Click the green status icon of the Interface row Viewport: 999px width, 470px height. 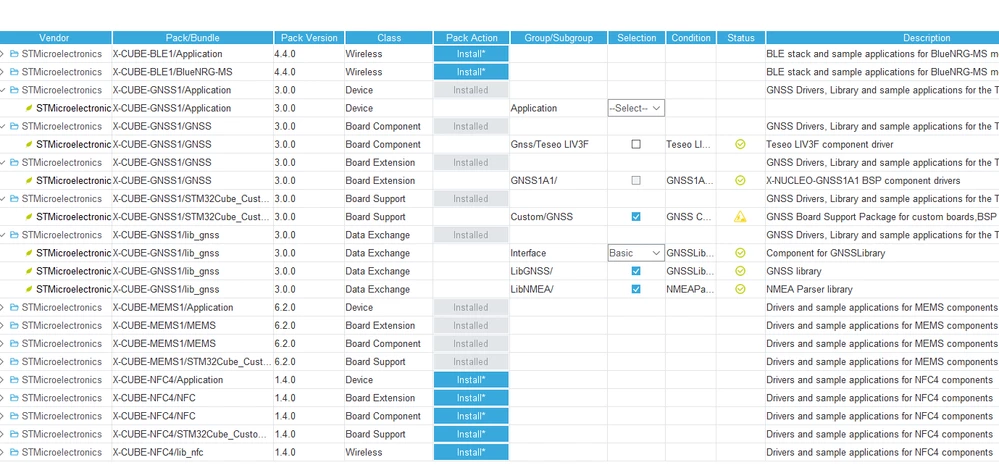[740, 253]
